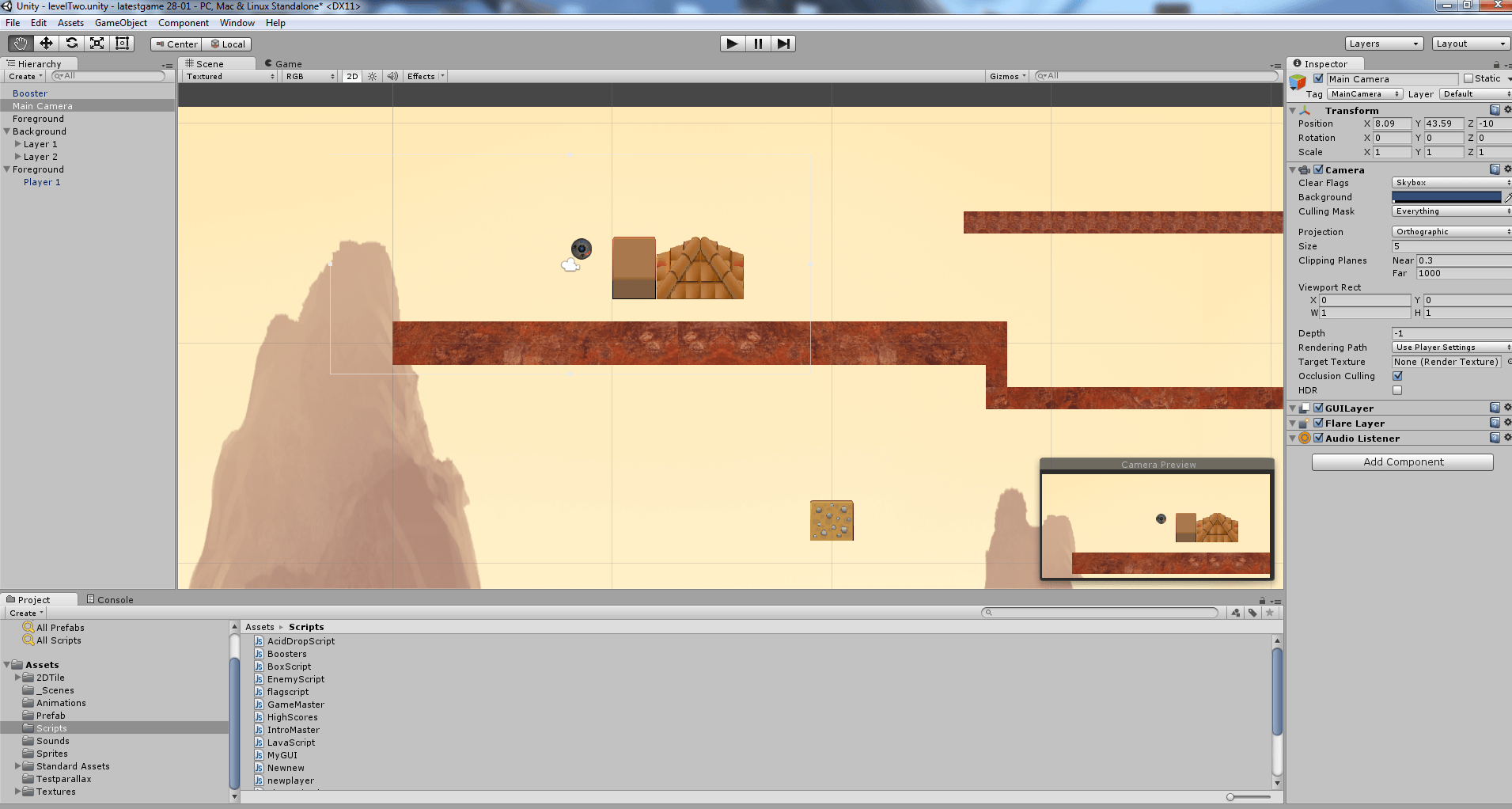The height and width of the screenshot is (809, 1512).
Task: Click the Pause button
Action: (758, 44)
